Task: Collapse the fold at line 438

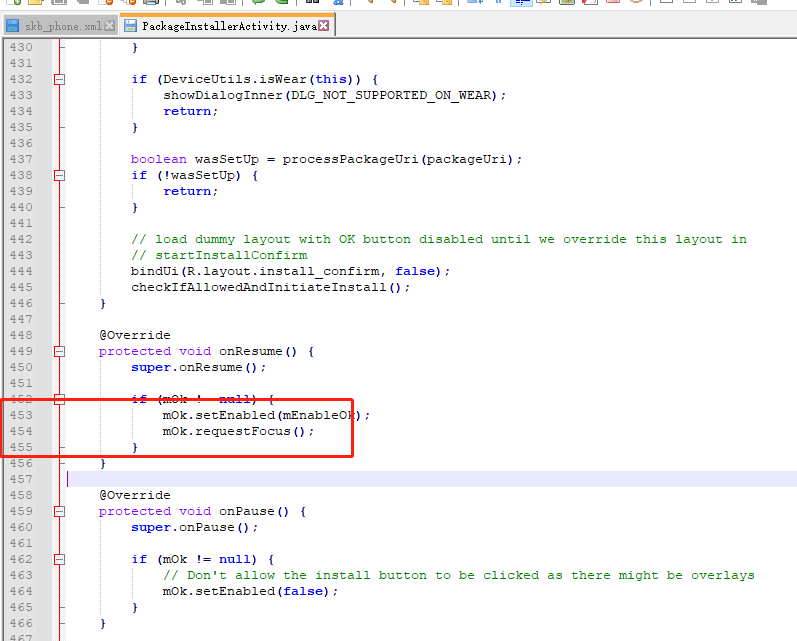Action: coord(59,175)
